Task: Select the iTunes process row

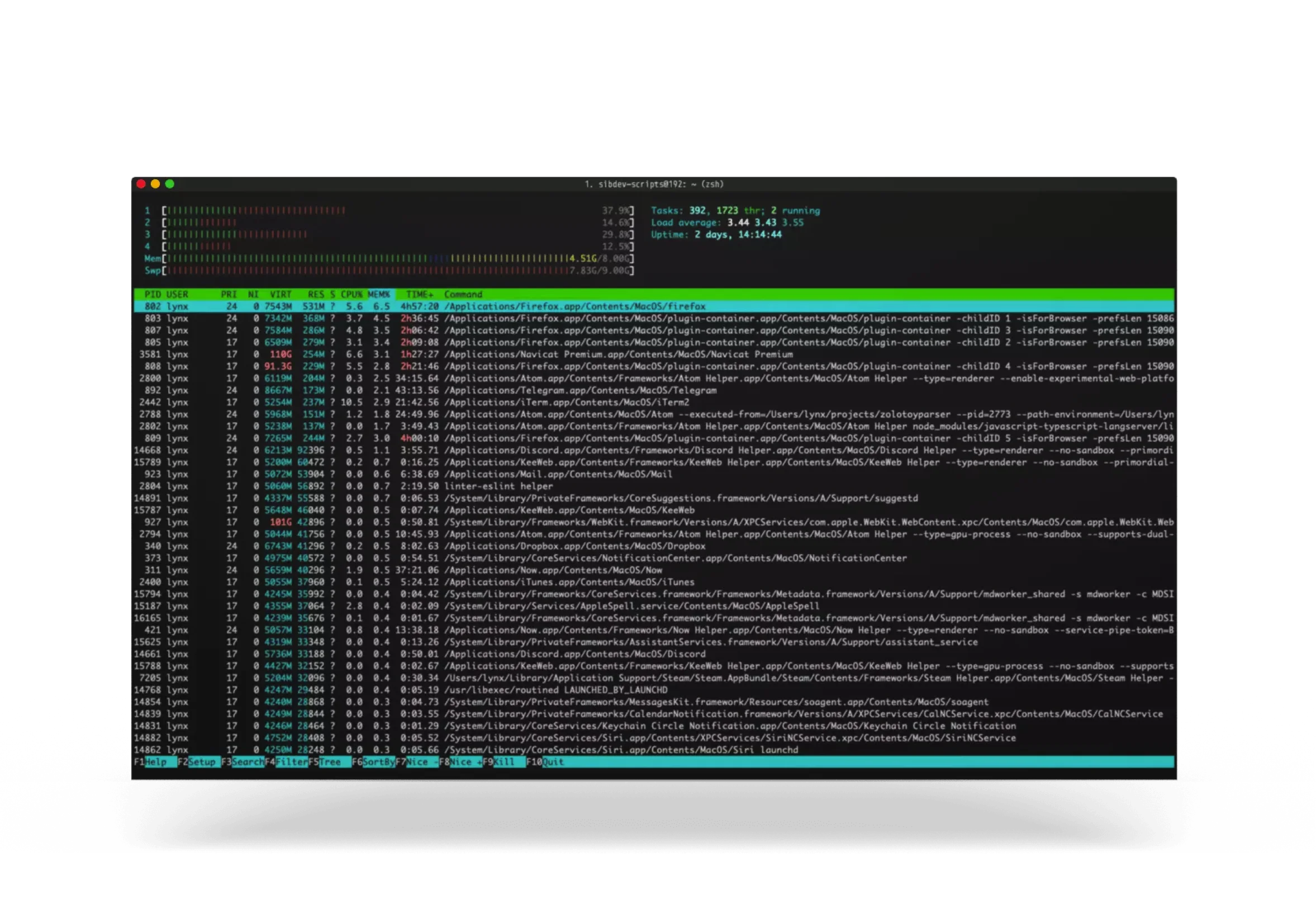Action: tap(654, 582)
